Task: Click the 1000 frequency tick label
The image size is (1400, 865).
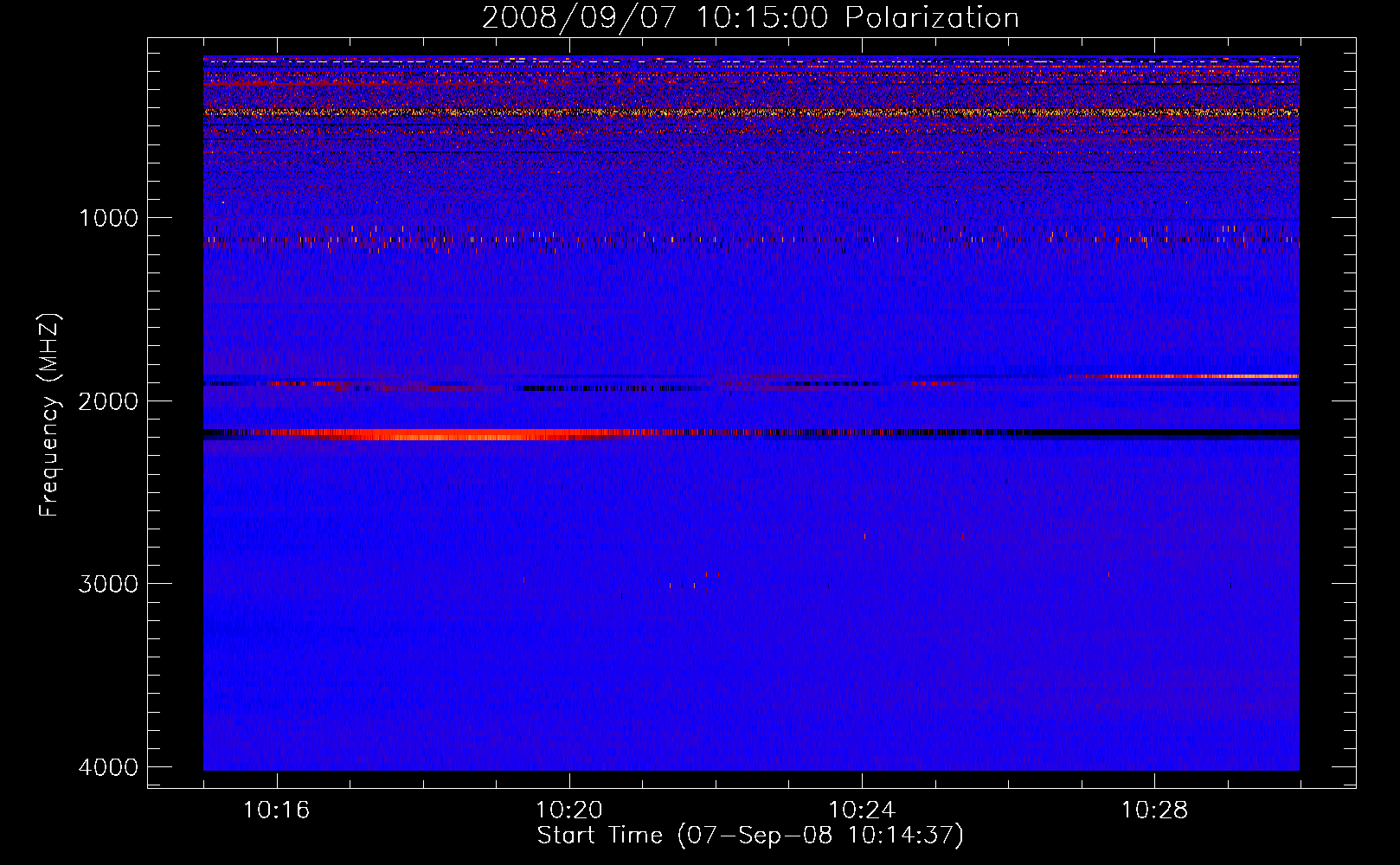Action: click(x=108, y=218)
